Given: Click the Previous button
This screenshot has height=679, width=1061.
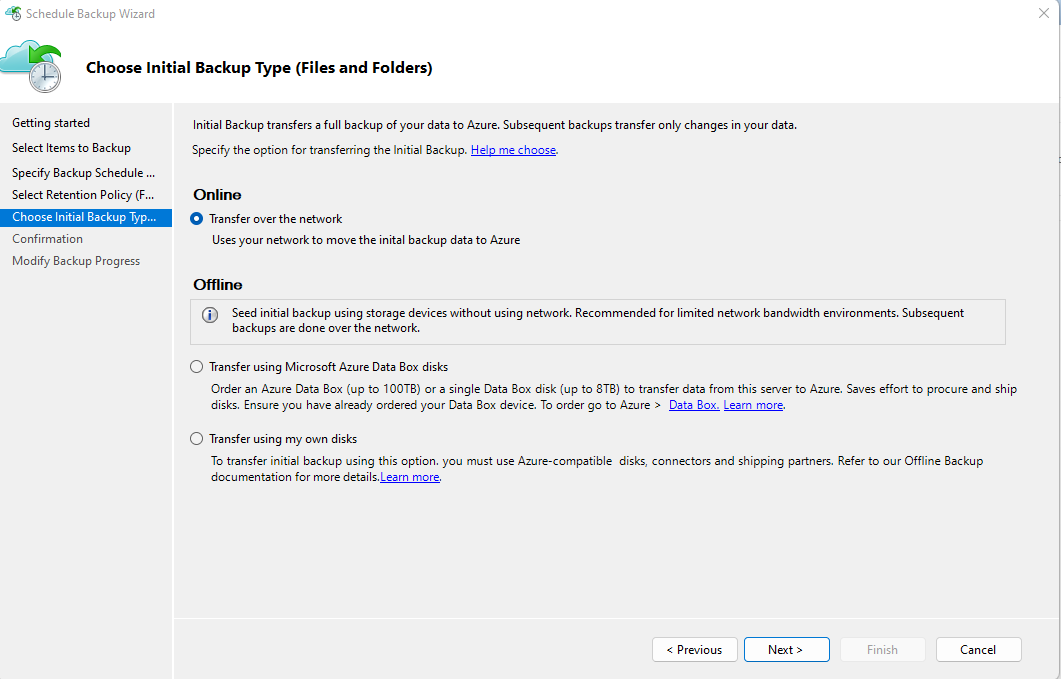Looking at the screenshot, I should (x=694, y=649).
